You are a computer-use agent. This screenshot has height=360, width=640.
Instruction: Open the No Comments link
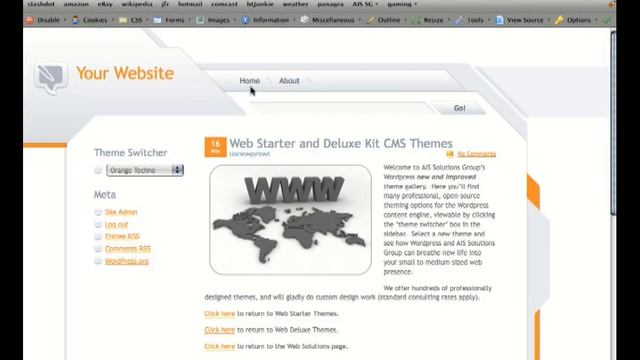[476, 154]
